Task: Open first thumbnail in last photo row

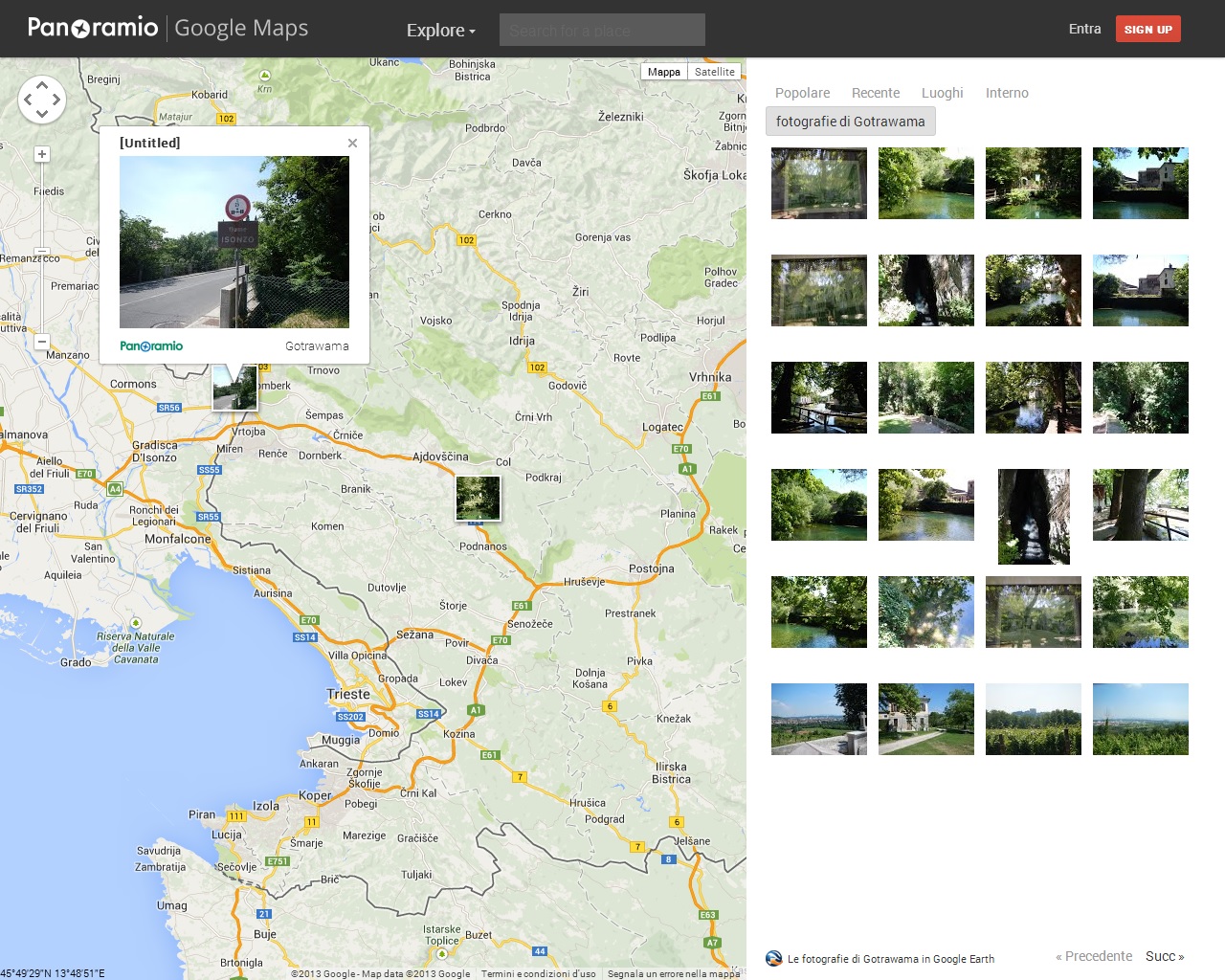Action: click(x=819, y=719)
